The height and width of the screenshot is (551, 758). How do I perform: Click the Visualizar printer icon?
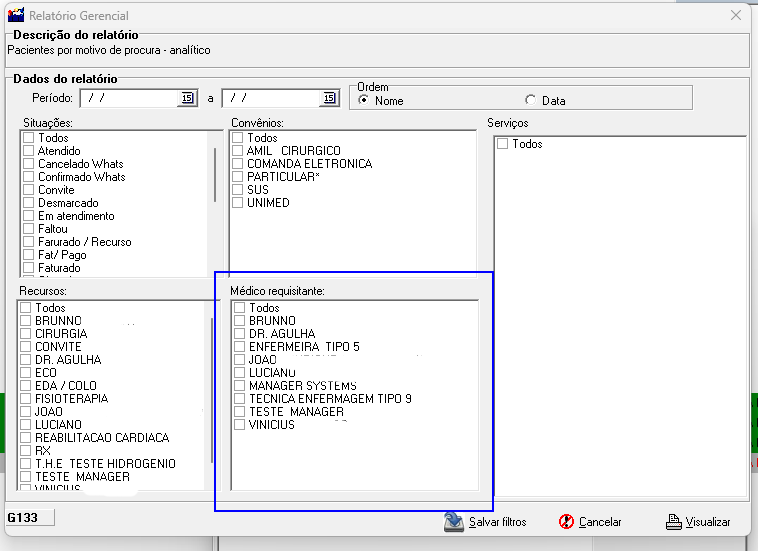pos(673,522)
